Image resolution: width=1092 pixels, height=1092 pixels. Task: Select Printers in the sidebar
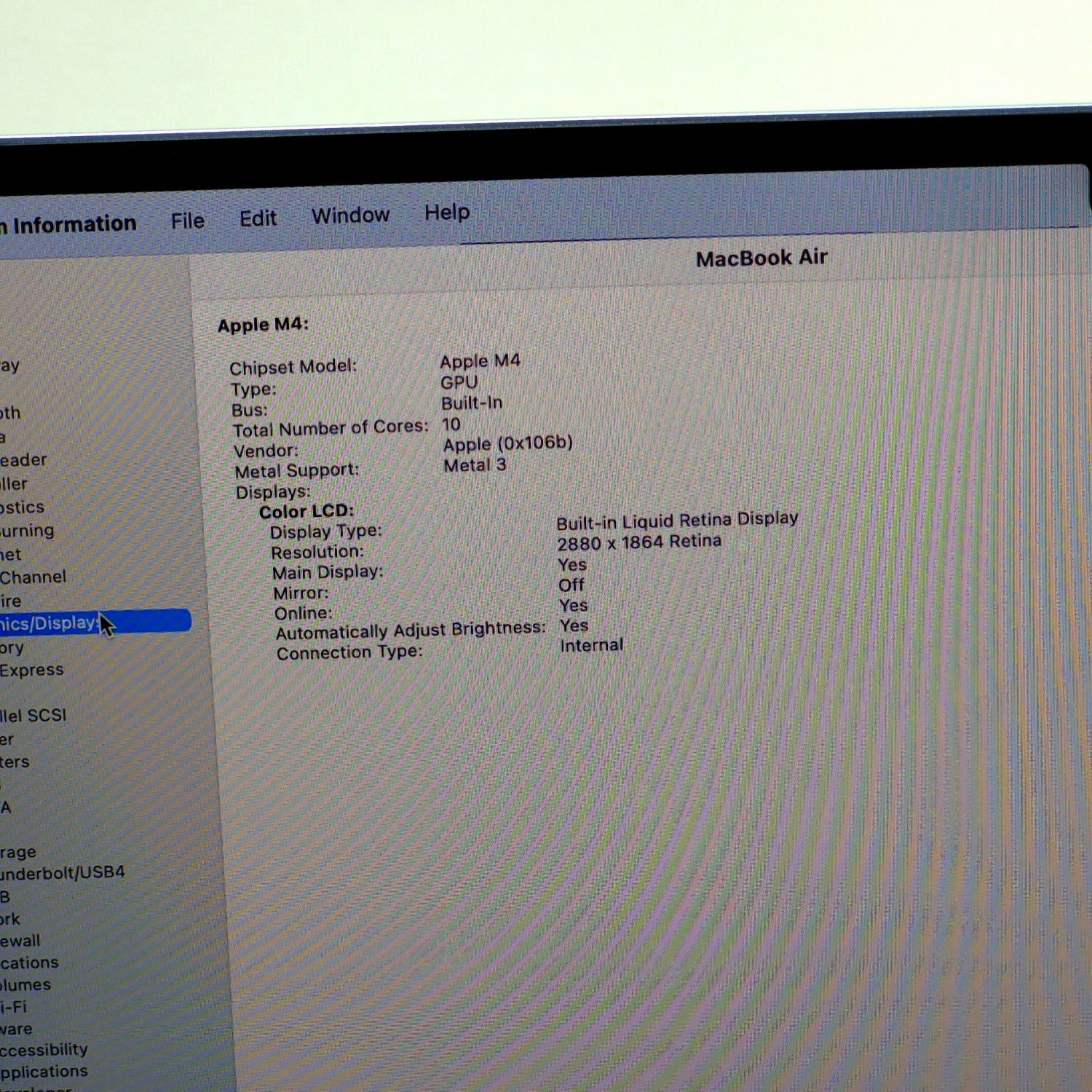pos(15,762)
